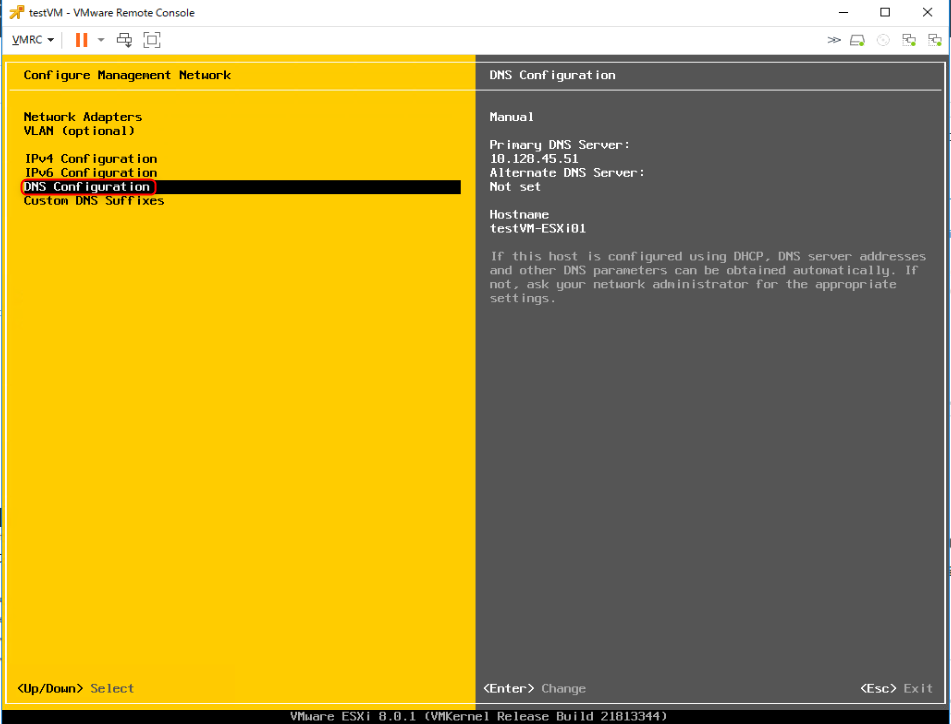The height and width of the screenshot is (724, 951).
Task: Click the first network adapter status icon
Action: click(909, 40)
